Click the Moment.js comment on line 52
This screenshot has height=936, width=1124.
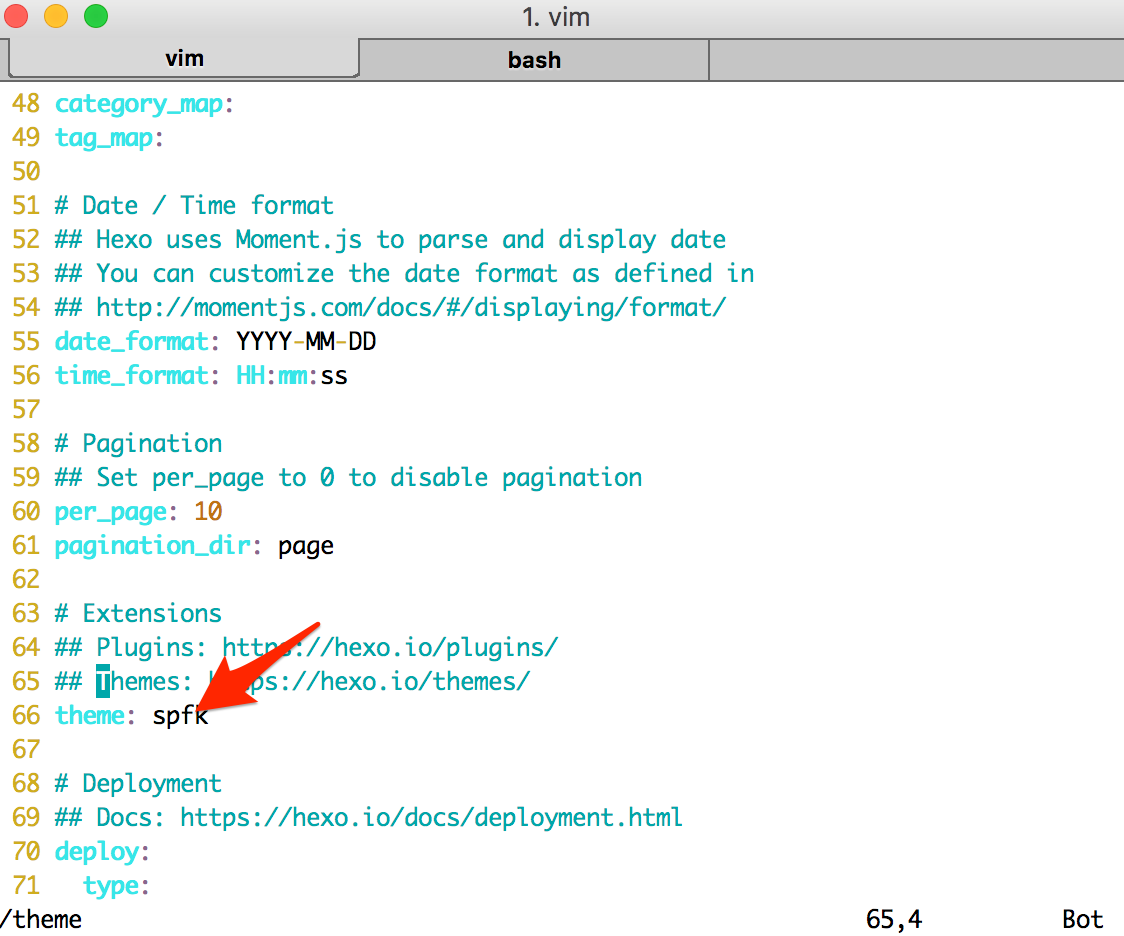click(391, 240)
